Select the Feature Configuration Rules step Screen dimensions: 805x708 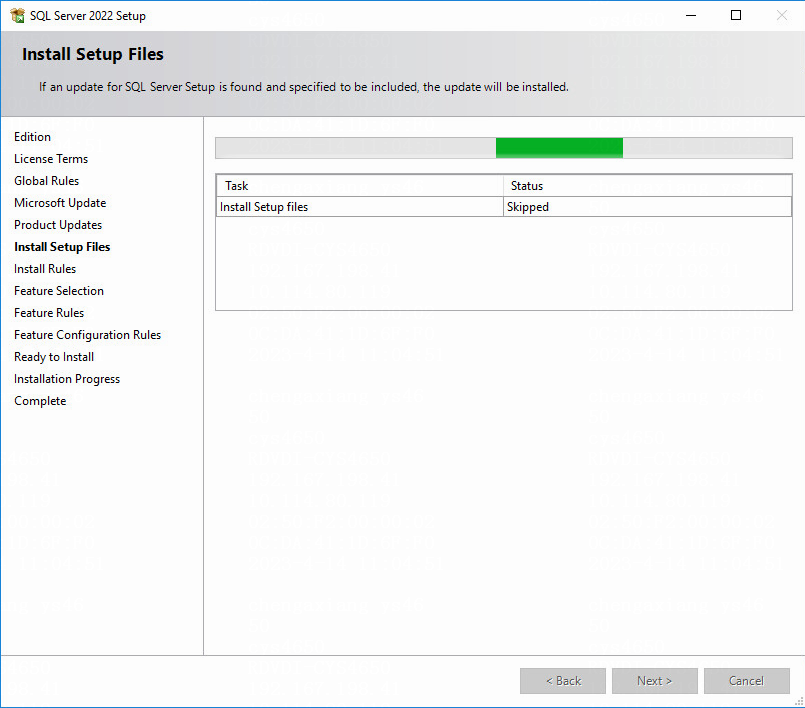coord(87,335)
